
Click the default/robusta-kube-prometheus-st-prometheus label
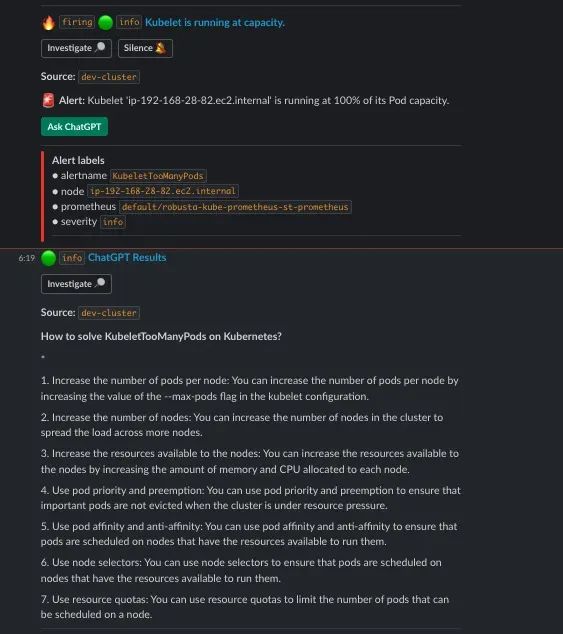point(235,207)
